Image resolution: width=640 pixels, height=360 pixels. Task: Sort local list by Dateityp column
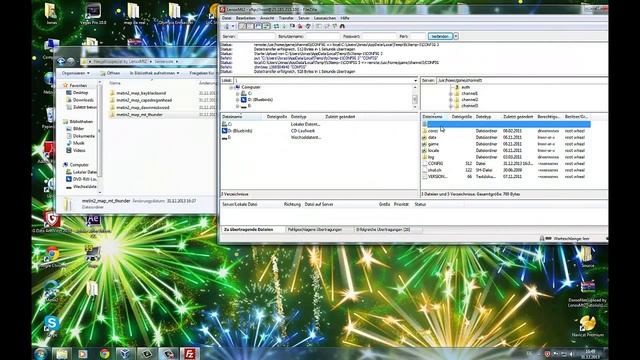coord(306,117)
